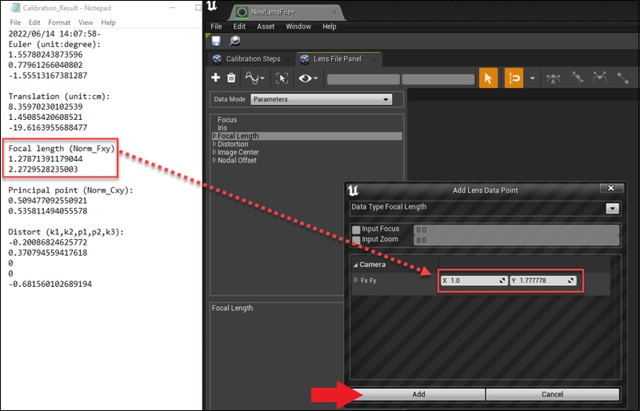Click the fit-to-frame icon in the toolbar
640x411 pixels.
tap(281, 78)
